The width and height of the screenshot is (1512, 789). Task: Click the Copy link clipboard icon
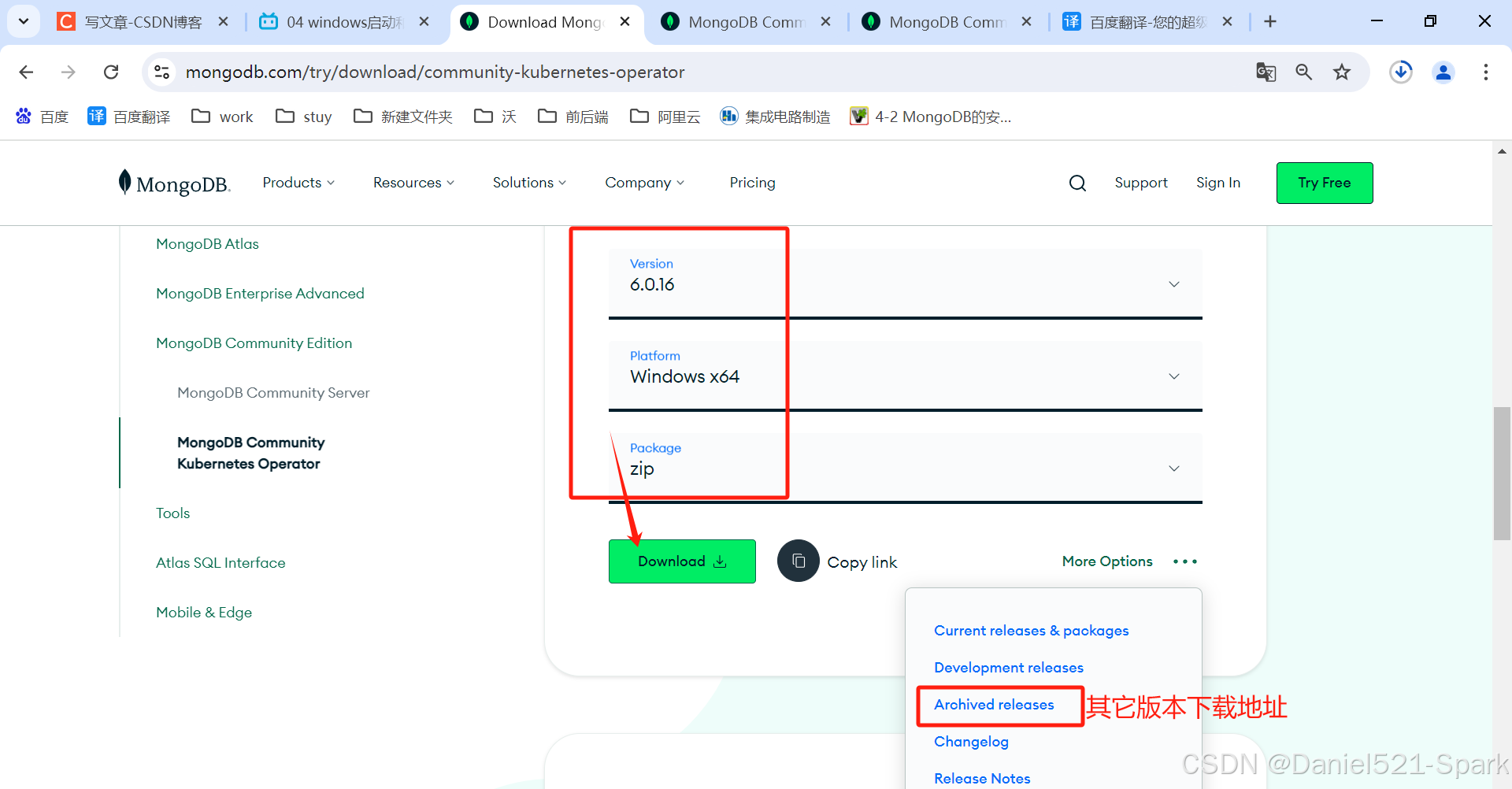click(799, 561)
